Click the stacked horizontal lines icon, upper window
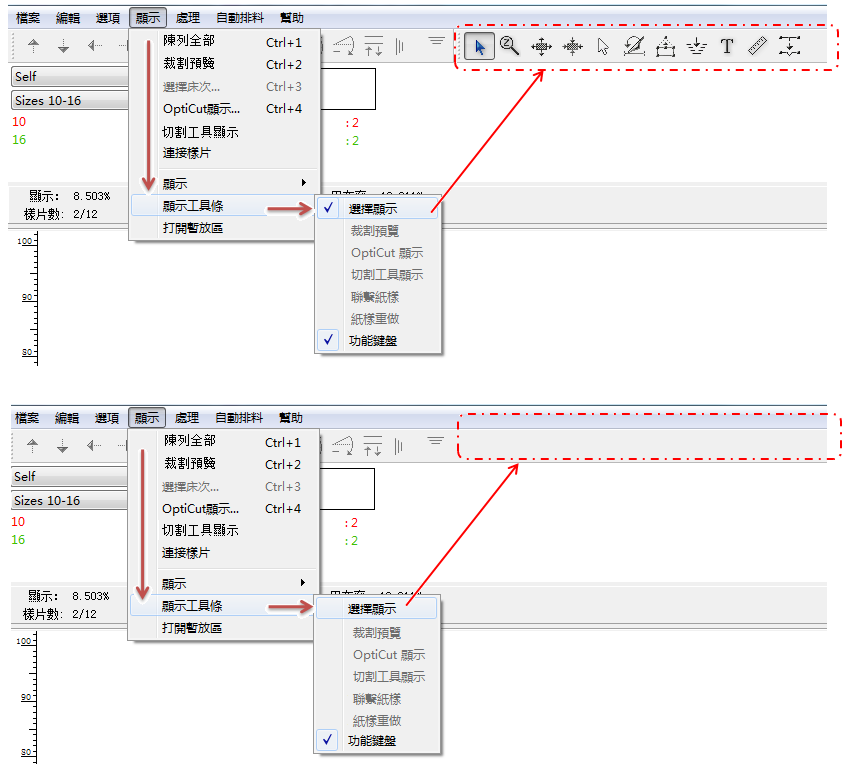This screenshot has height=764, width=854. [436, 41]
